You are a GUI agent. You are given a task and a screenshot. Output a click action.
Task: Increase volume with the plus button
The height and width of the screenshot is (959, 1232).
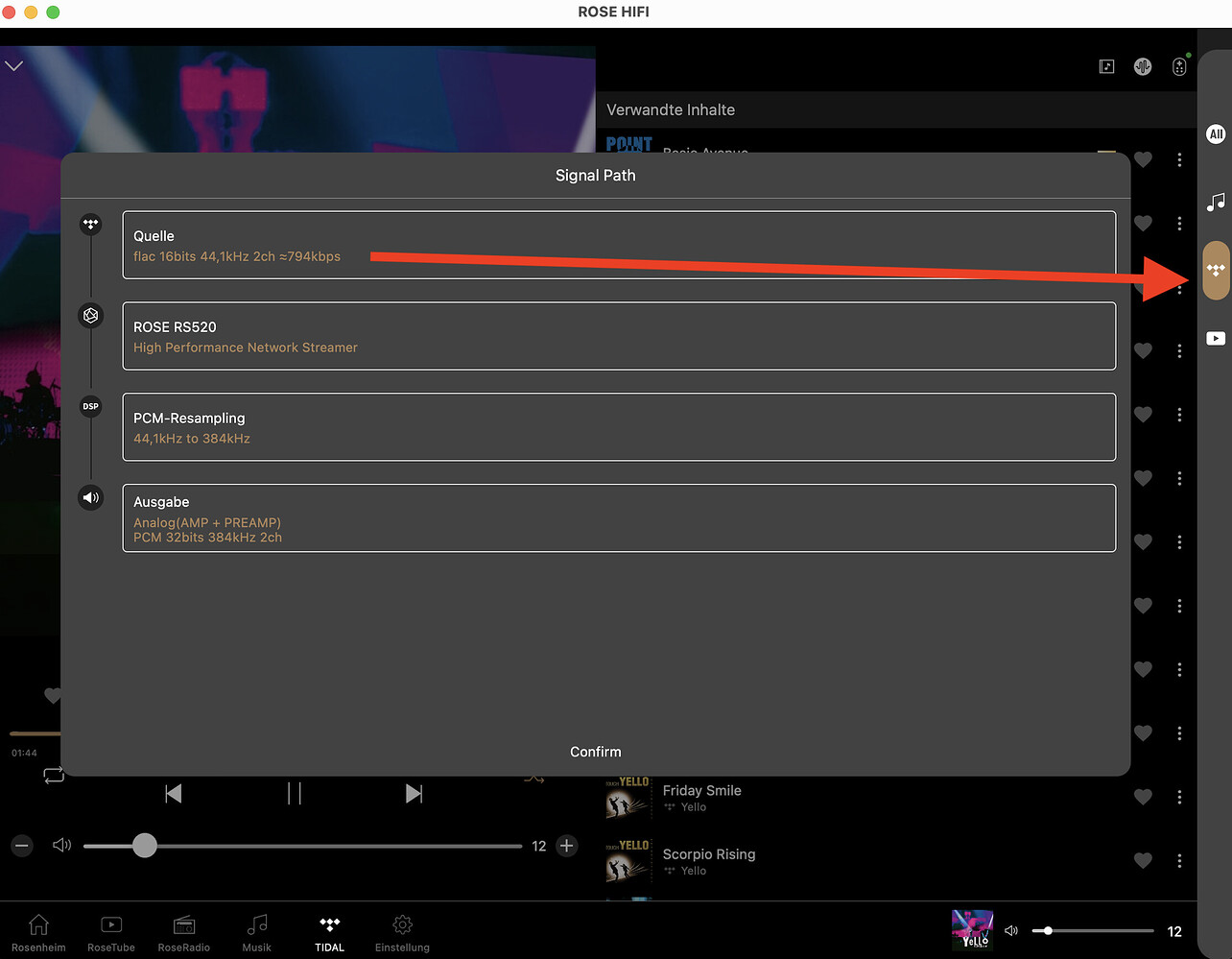[x=567, y=846]
